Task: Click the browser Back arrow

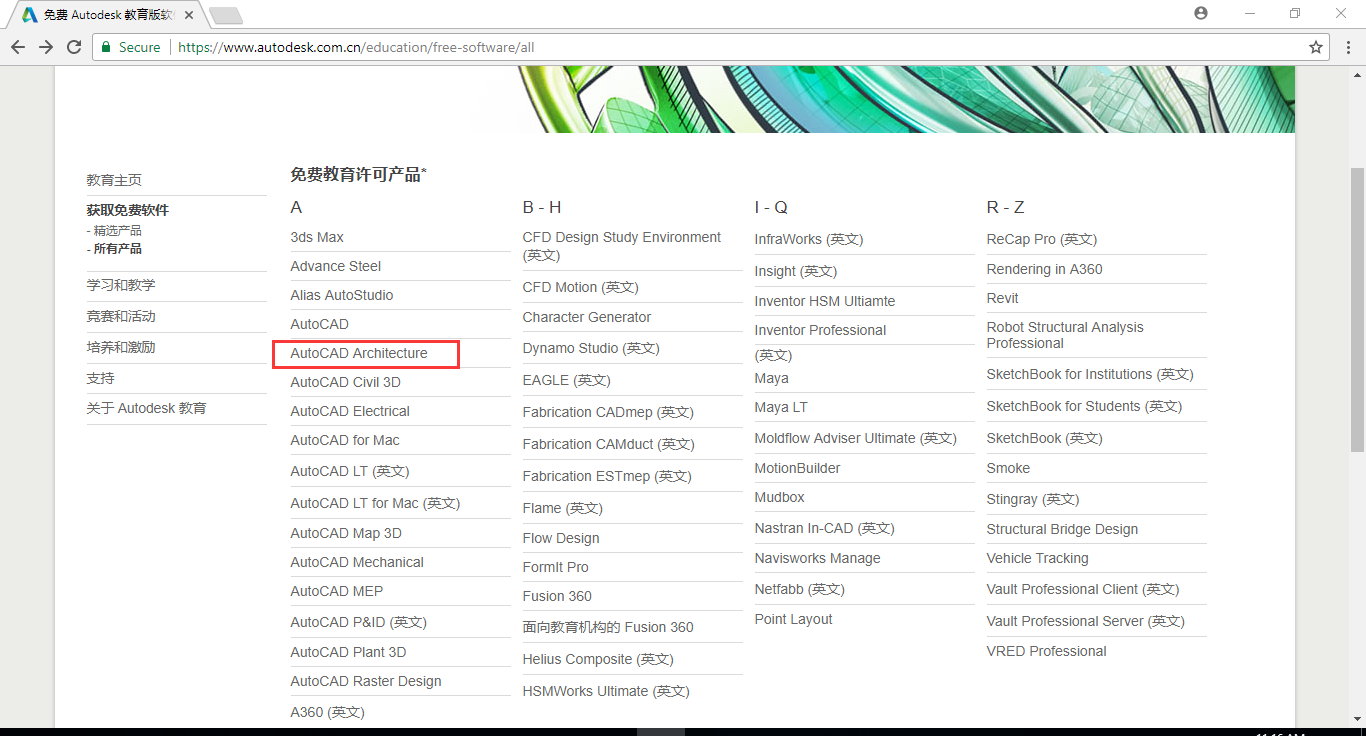Action: tap(18, 47)
